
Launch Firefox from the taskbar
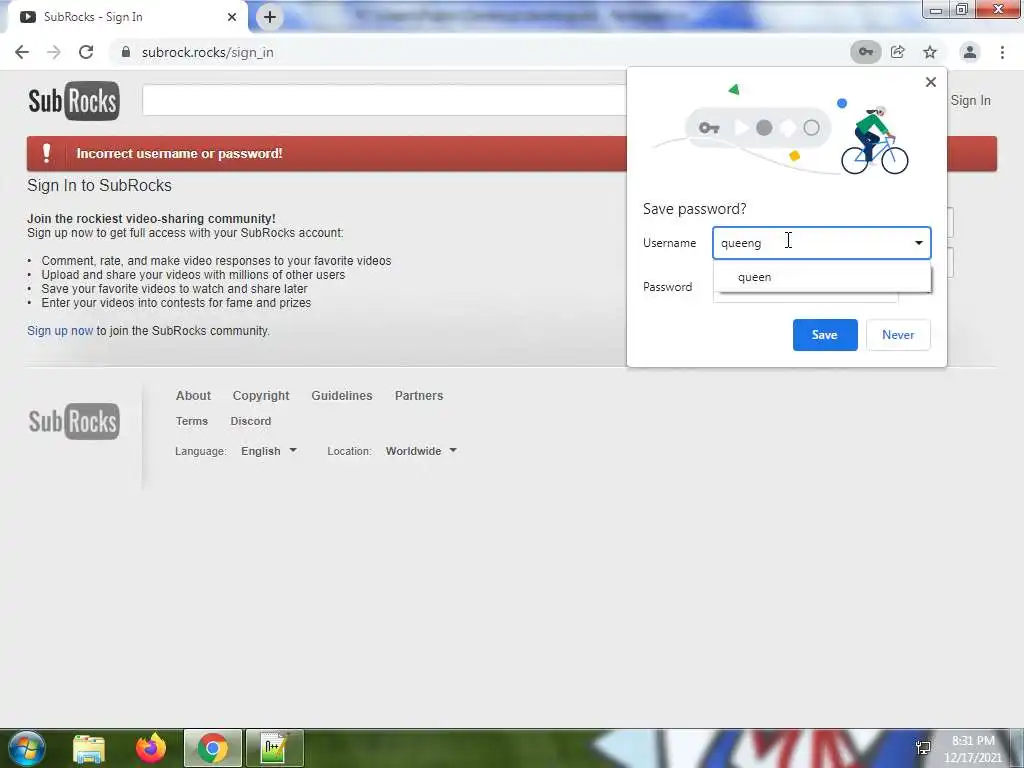tap(151, 748)
